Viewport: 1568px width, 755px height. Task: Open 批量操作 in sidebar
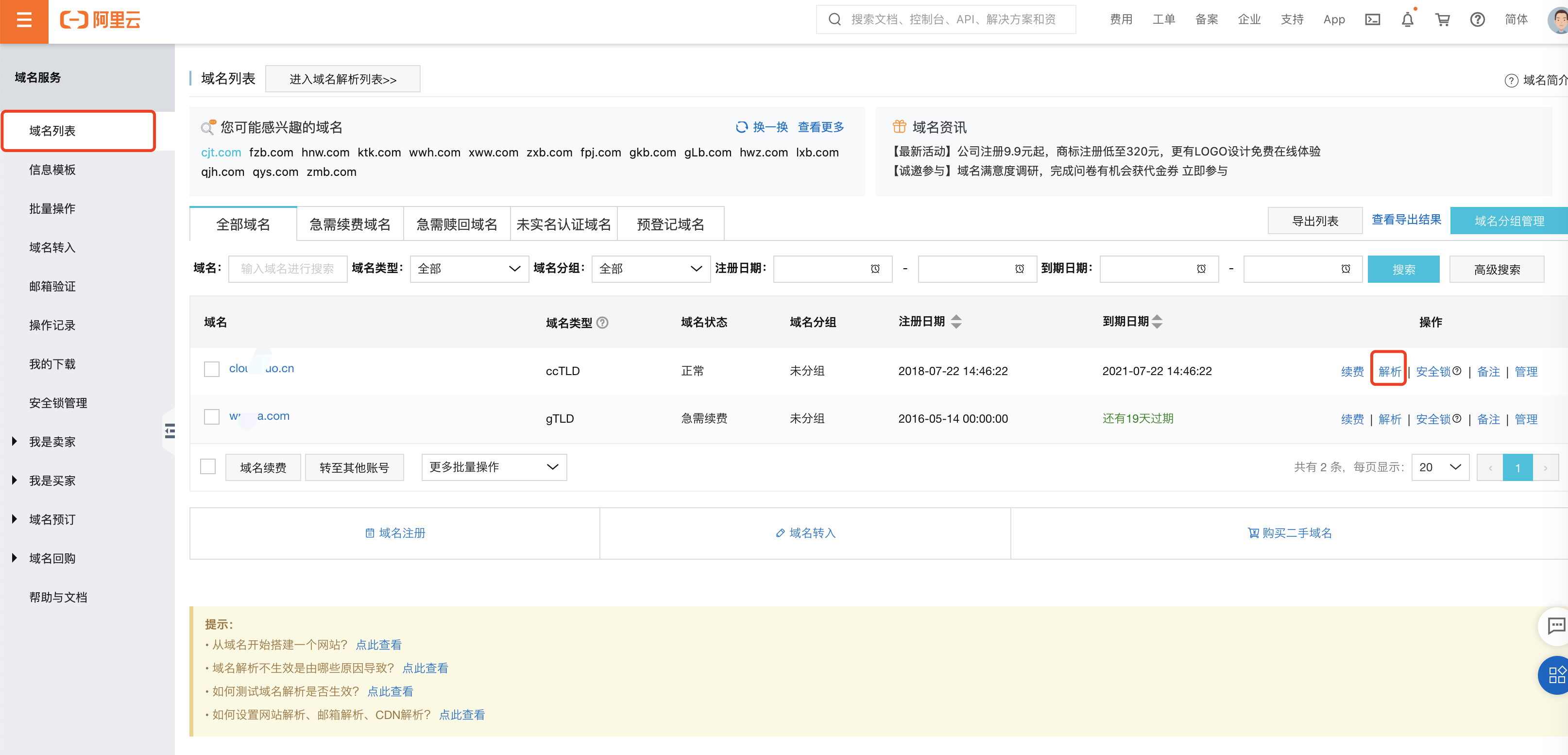(x=52, y=209)
